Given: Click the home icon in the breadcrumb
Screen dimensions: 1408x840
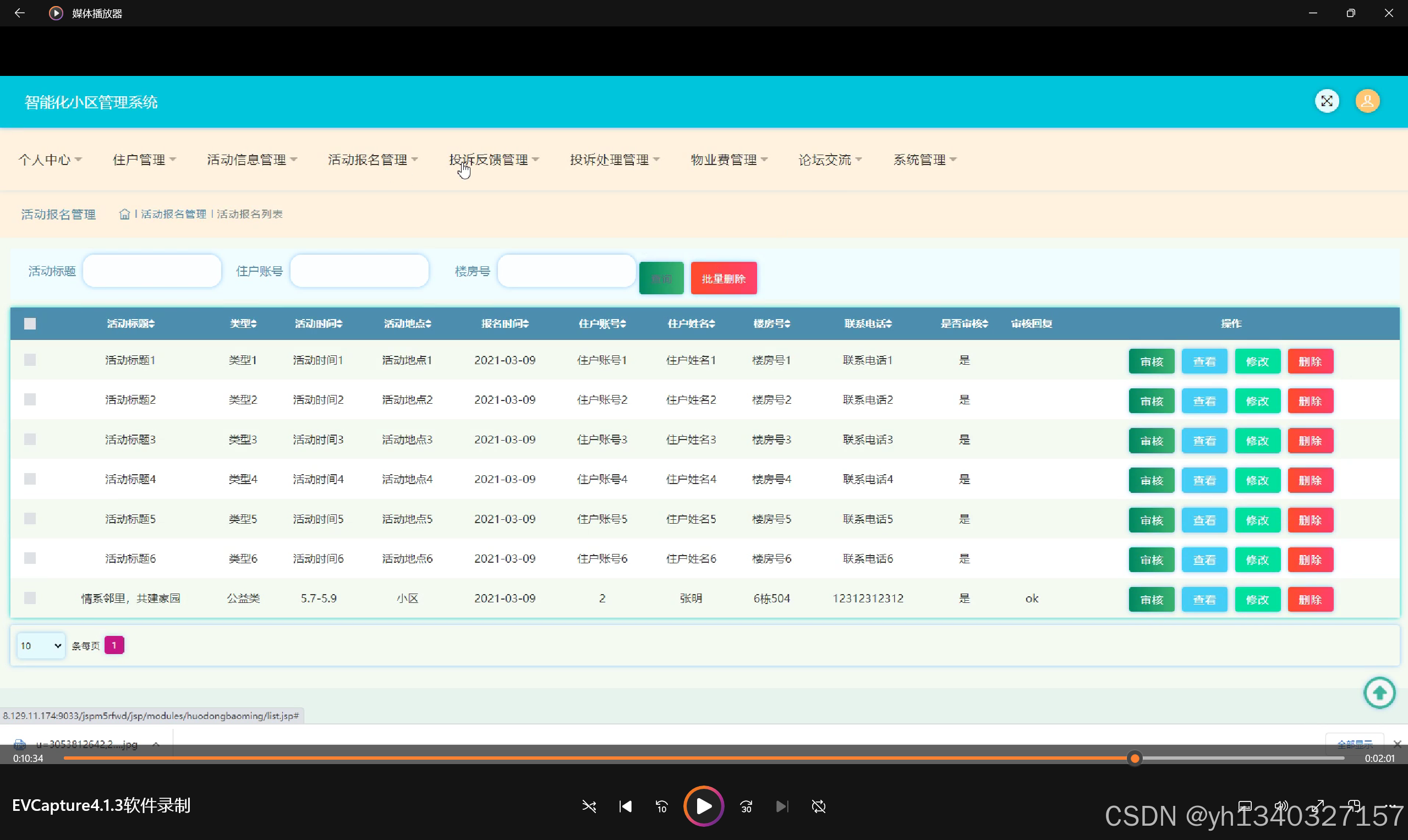Looking at the screenshot, I should [x=124, y=214].
